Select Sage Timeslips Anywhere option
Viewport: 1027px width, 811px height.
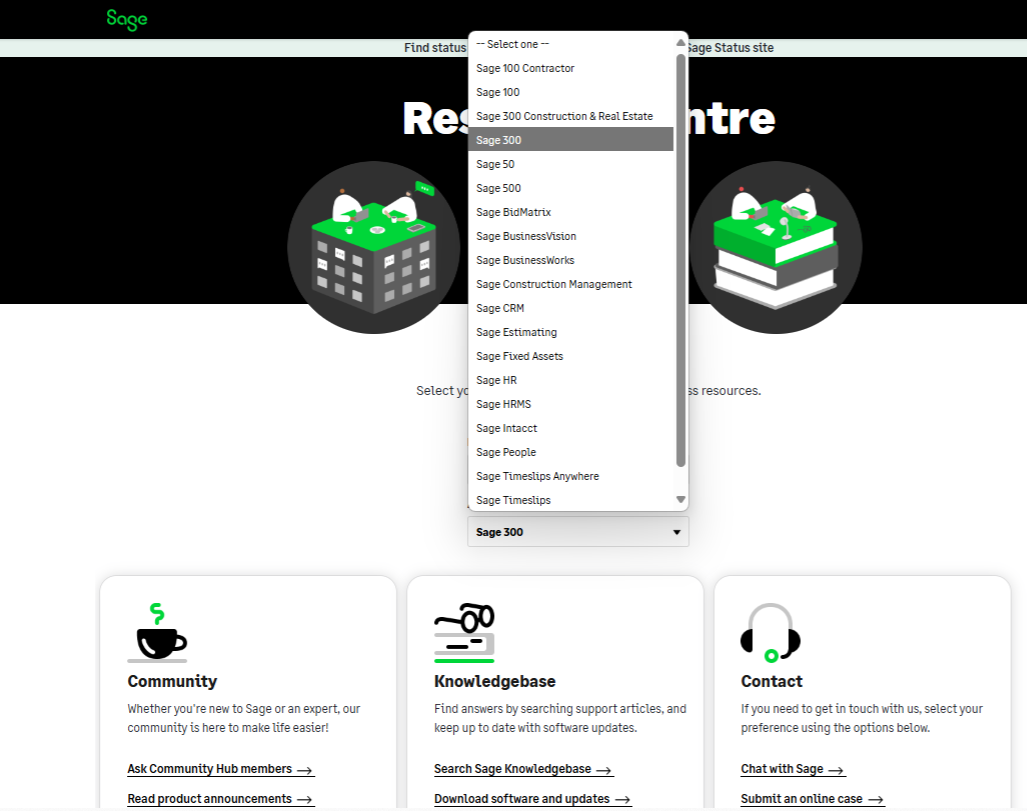point(570,476)
